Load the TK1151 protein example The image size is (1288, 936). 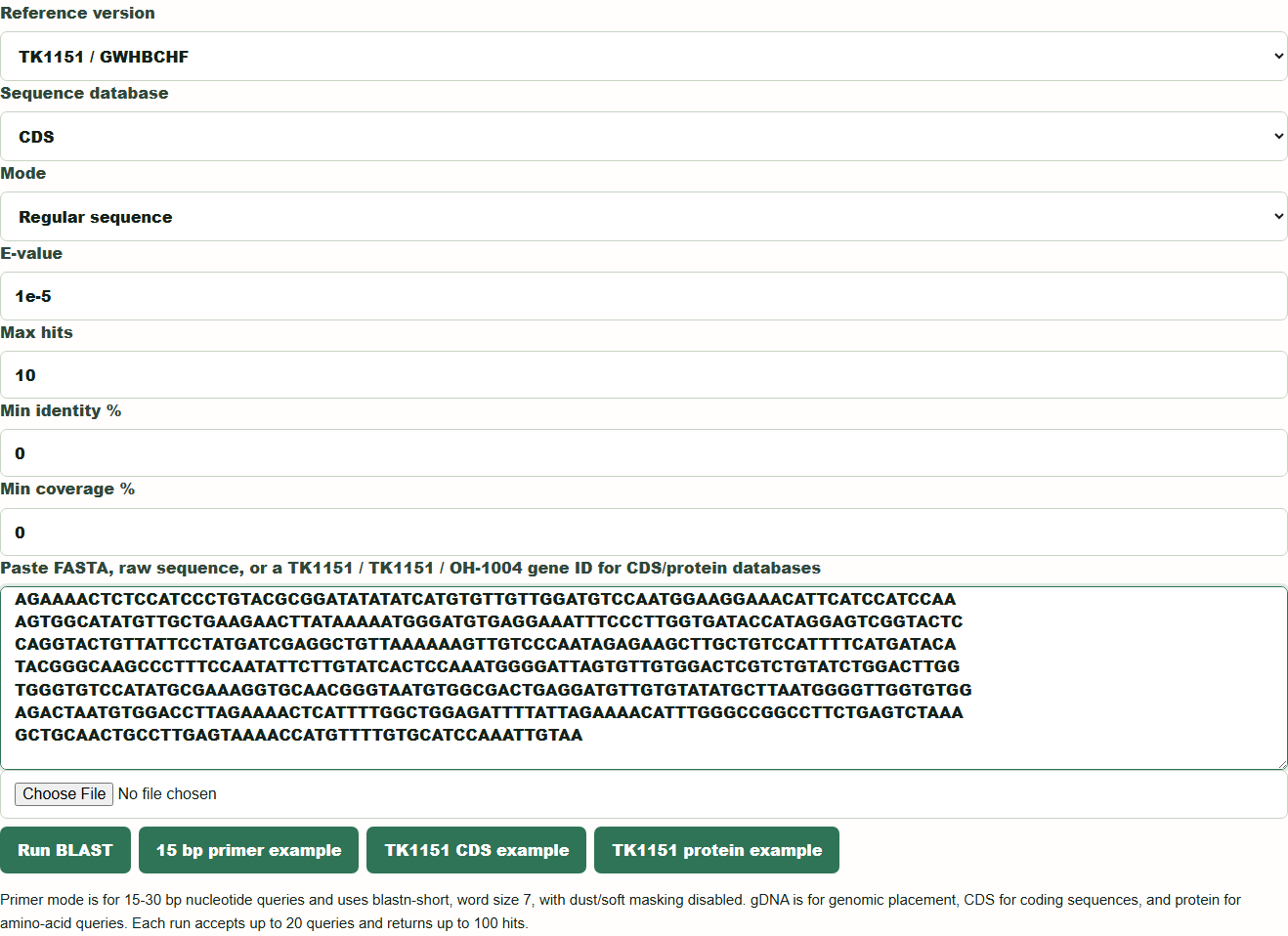coord(717,850)
